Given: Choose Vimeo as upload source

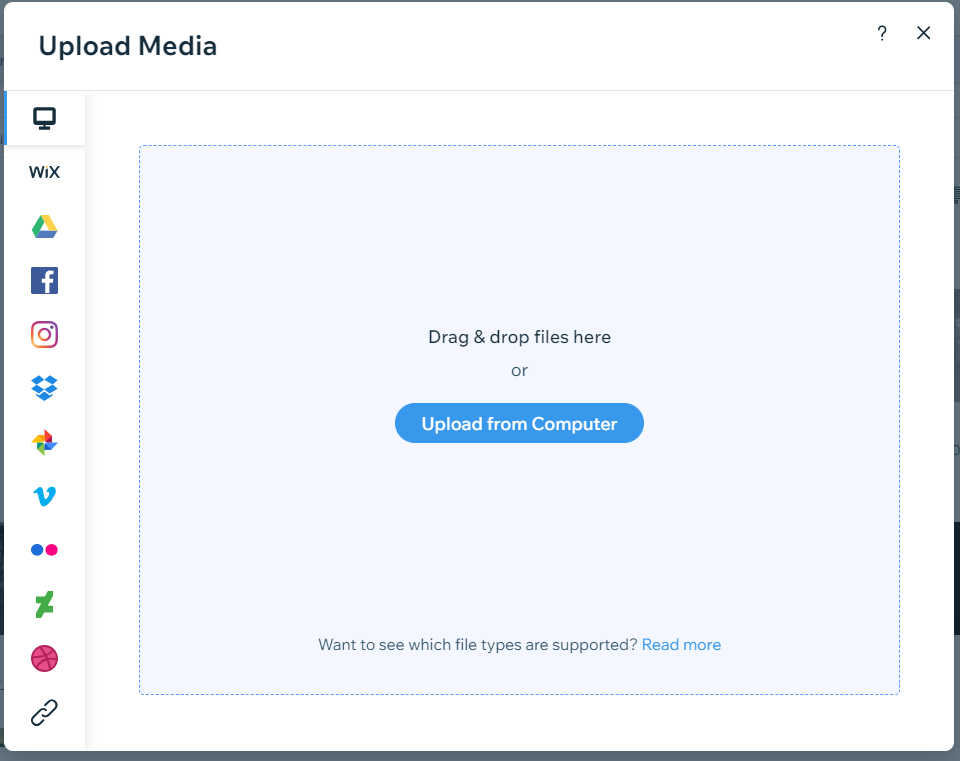Looking at the screenshot, I should 45,496.
